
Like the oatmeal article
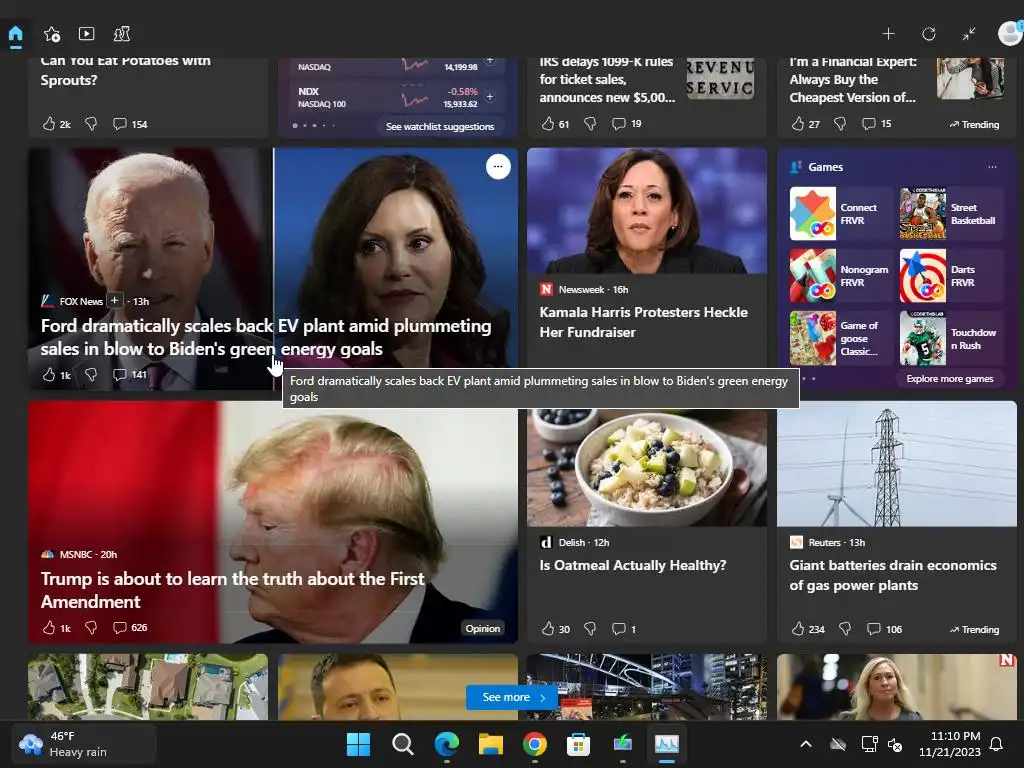(x=548, y=629)
